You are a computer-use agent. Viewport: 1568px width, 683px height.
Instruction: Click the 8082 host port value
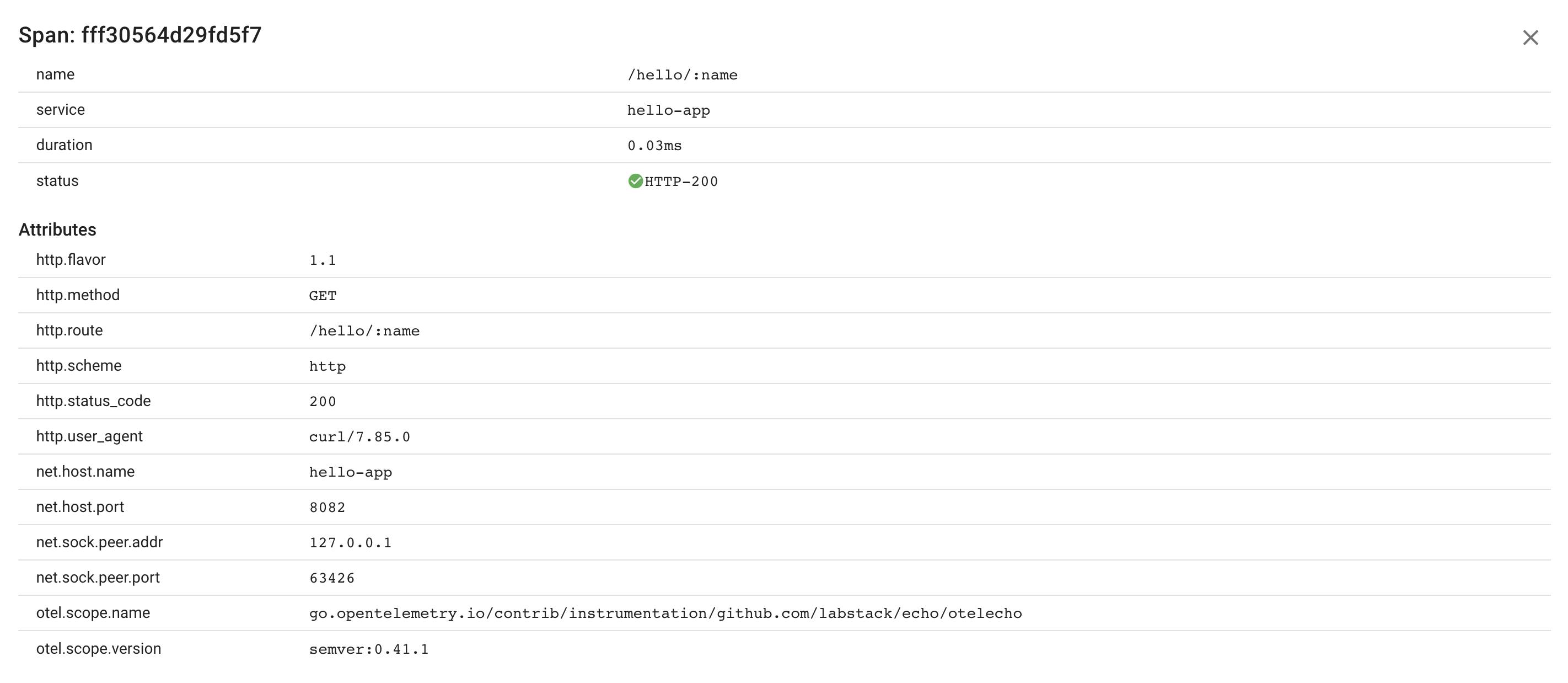[x=327, y=508]
